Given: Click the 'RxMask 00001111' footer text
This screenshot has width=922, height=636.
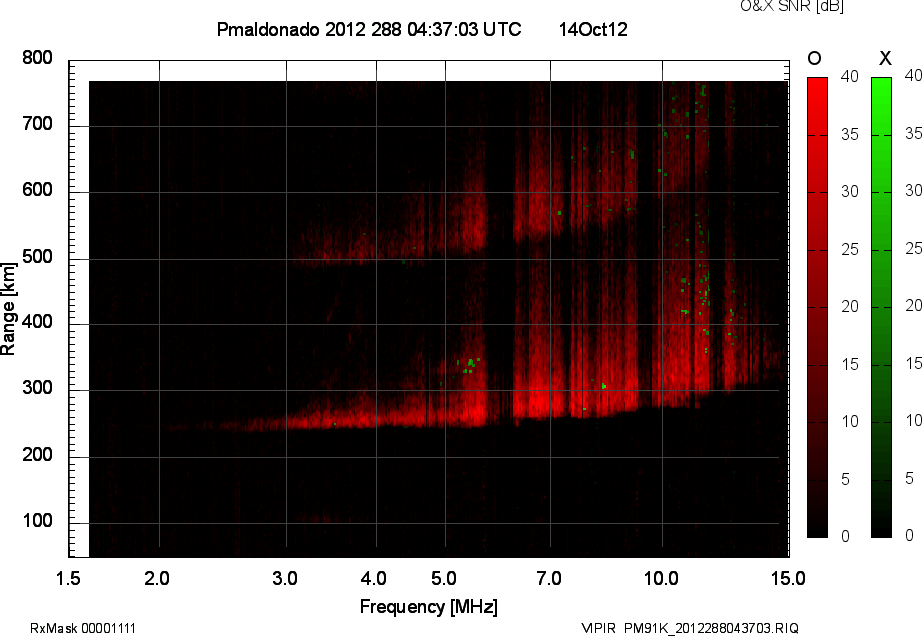Looking at the screenshot, I should (83, 628).
